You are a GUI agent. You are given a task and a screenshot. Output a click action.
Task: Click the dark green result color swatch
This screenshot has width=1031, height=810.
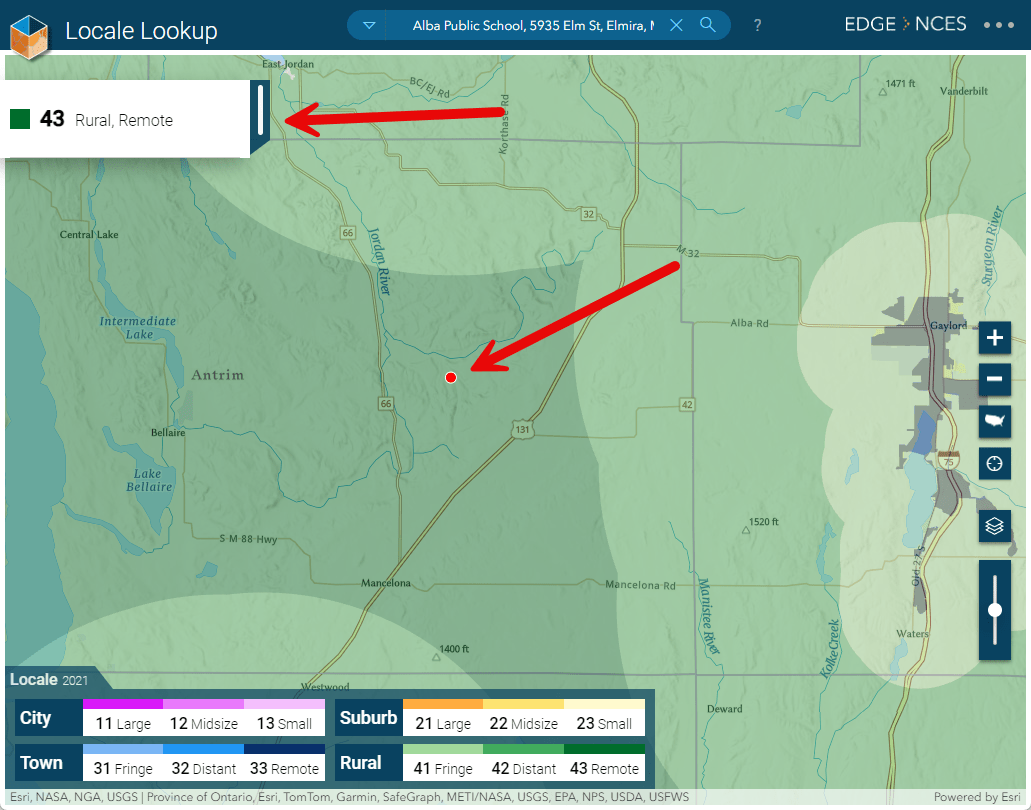coord(20,119)
